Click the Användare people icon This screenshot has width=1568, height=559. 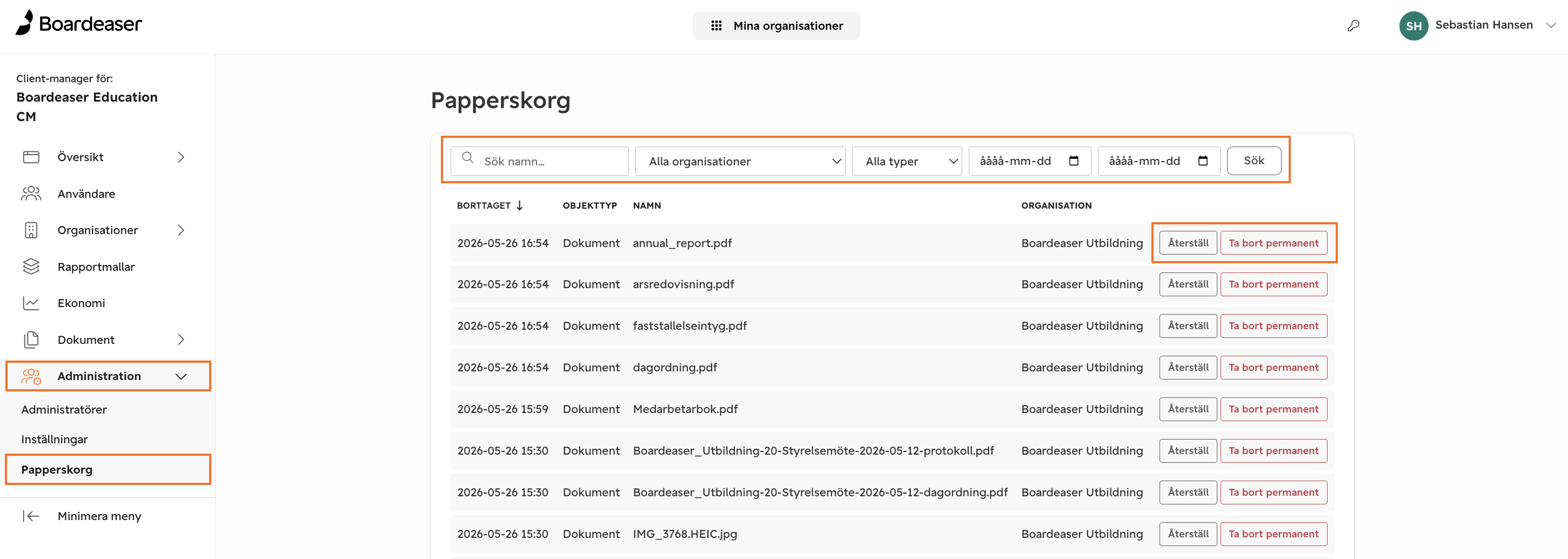pos(31,194)
